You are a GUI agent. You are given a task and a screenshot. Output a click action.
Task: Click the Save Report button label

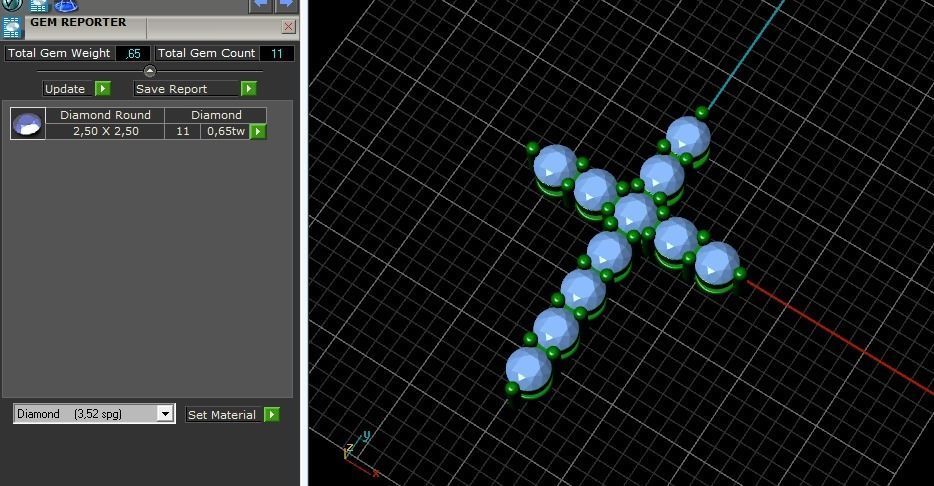(186, 89)
